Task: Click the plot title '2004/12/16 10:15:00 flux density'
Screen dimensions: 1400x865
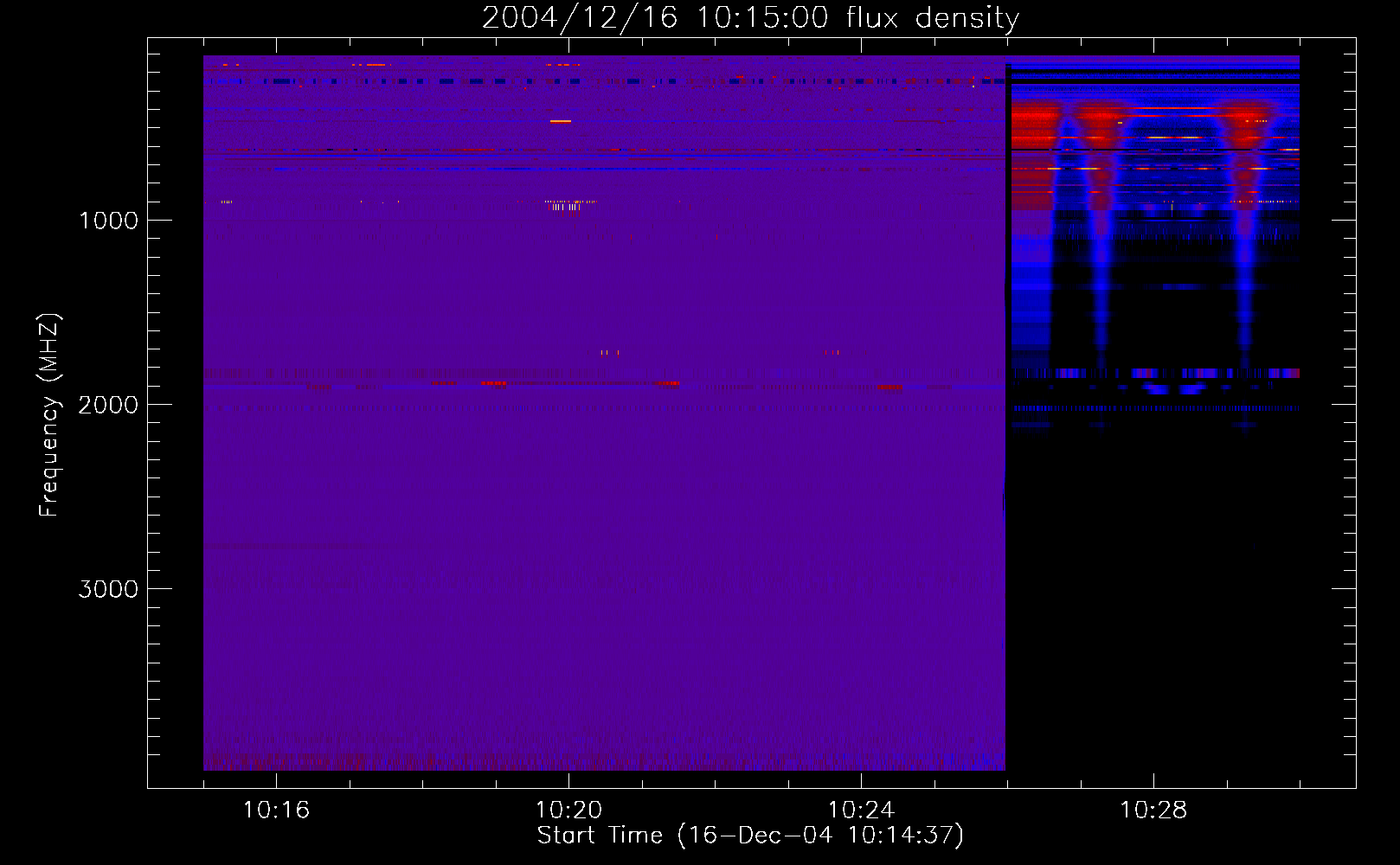Action: point(750,18)
